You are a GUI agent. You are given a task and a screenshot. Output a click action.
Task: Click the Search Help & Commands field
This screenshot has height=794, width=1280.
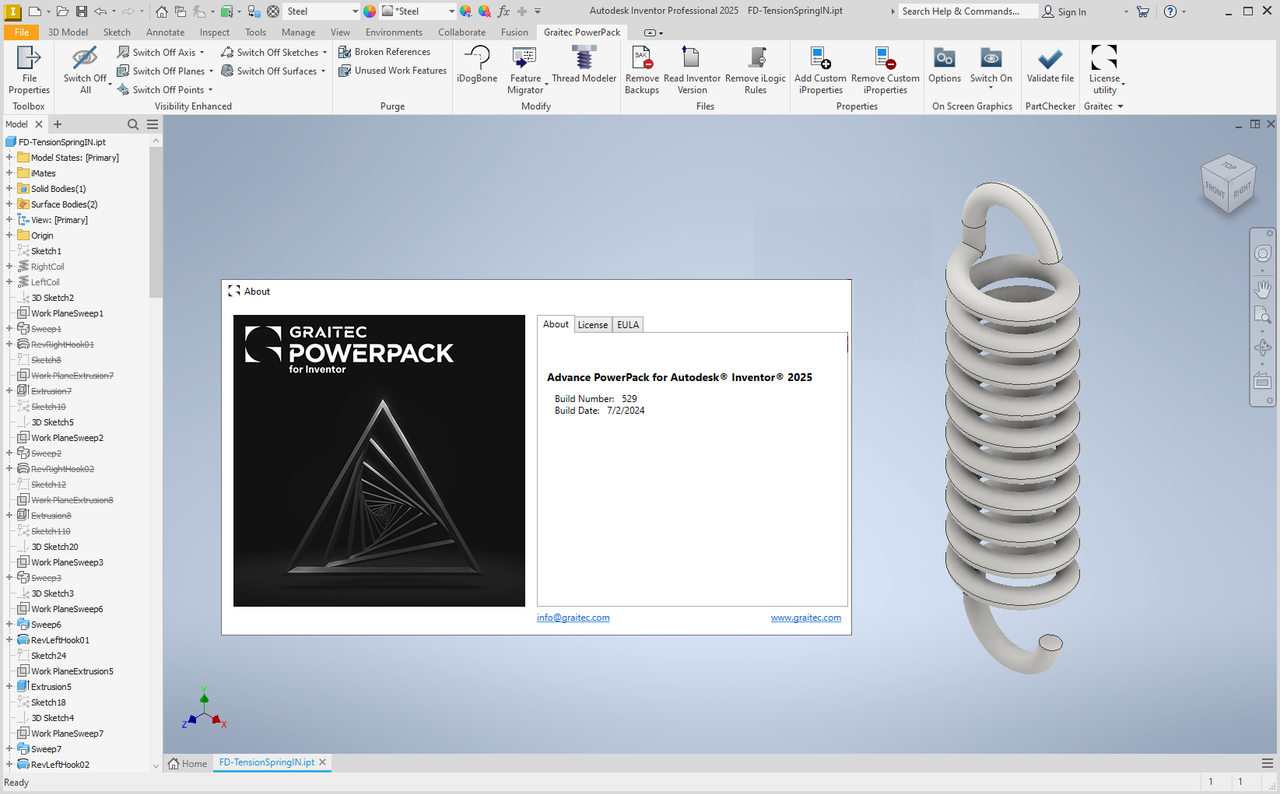pyautogui.click(x=966, y=11)
